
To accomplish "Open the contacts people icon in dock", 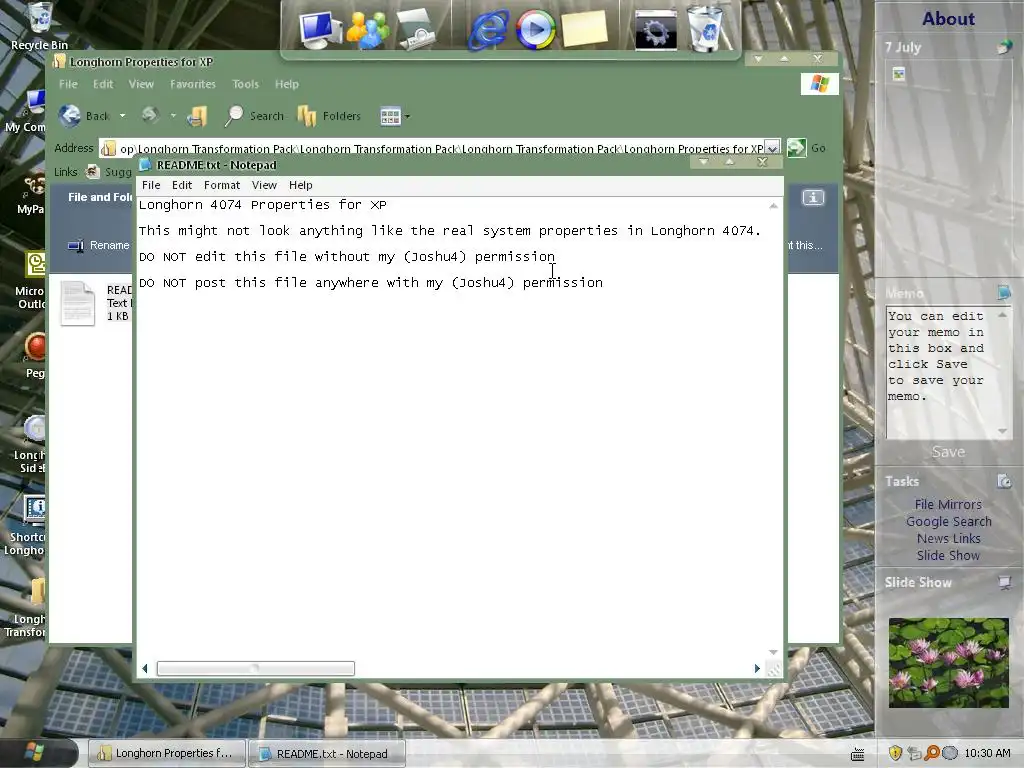I will tap(367, 29).
